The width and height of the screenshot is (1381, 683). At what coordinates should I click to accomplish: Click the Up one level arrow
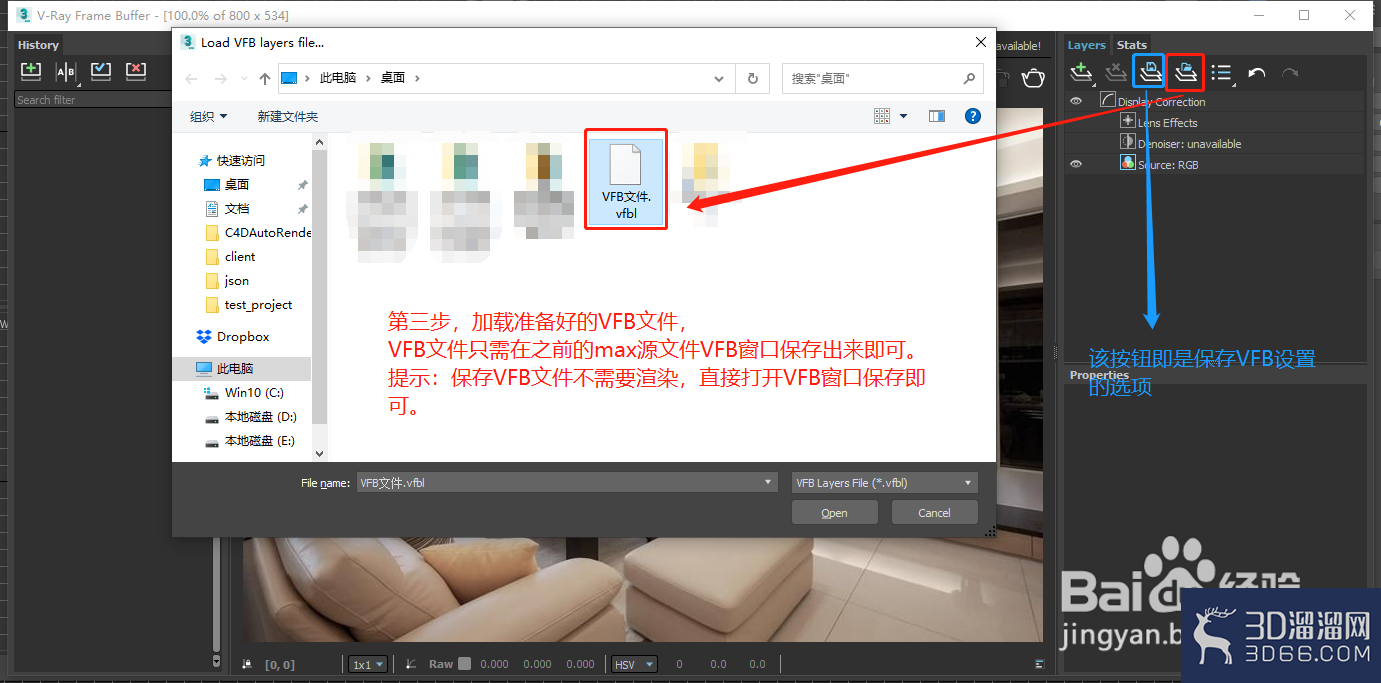click(x=264, y=78)
